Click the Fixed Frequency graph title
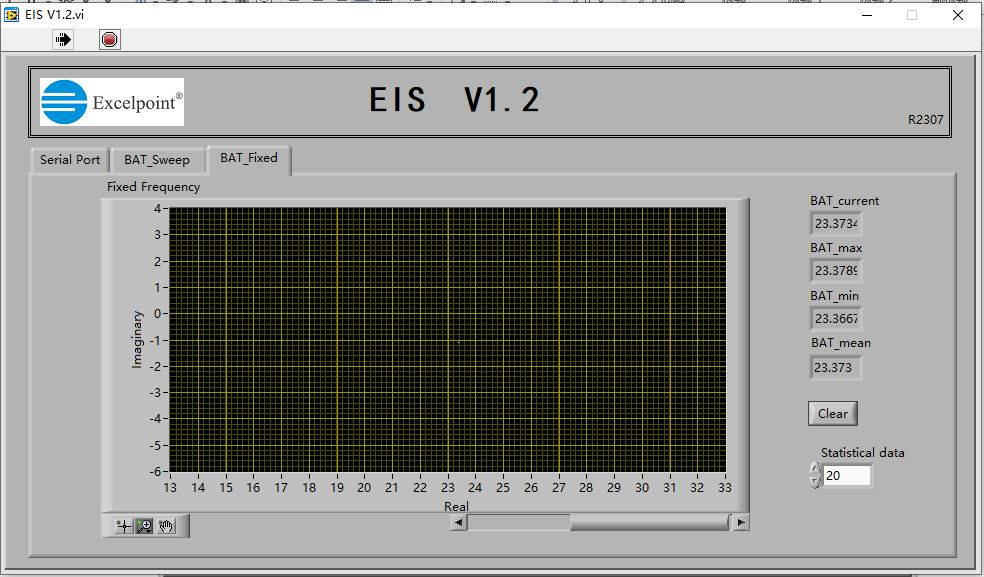 click(153, 186)
